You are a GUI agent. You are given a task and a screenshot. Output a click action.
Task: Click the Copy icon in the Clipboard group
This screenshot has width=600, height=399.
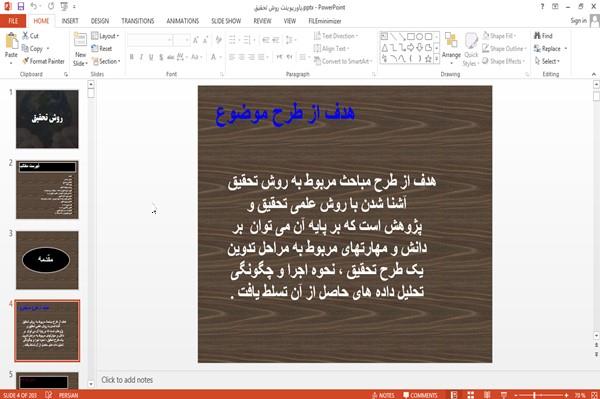coord(25,48)
